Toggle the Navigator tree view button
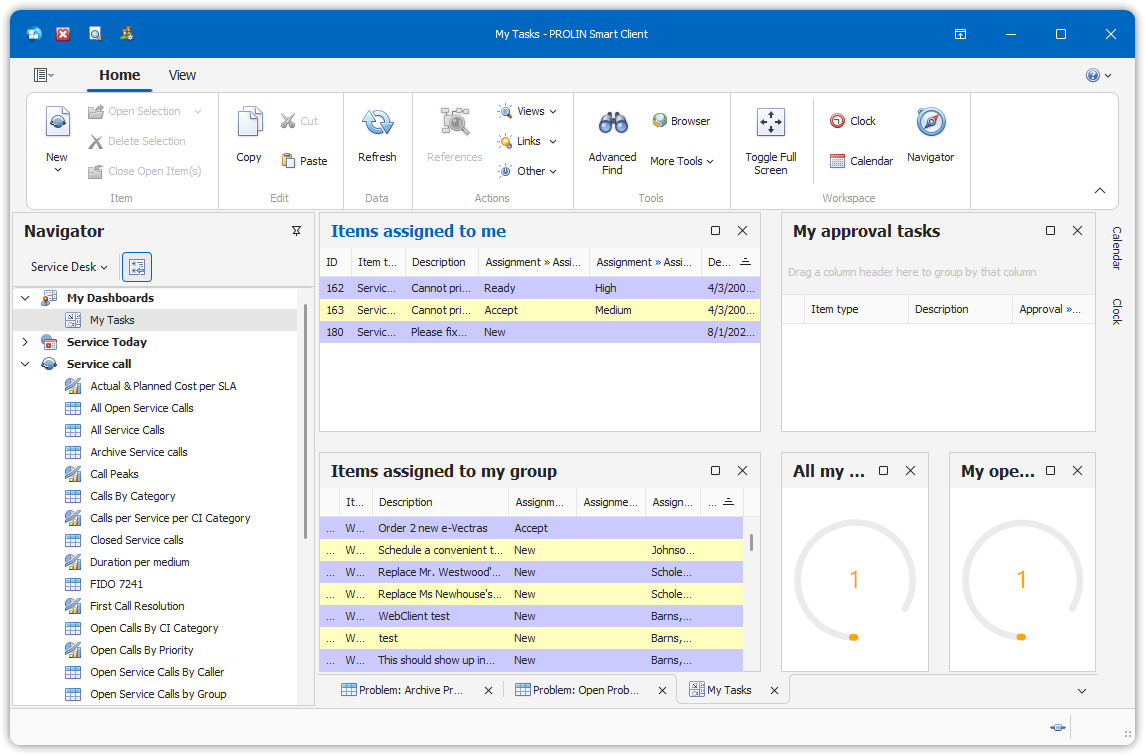Image resolution: width=1145 pixels, height=755 pixels. coord(137,267)
